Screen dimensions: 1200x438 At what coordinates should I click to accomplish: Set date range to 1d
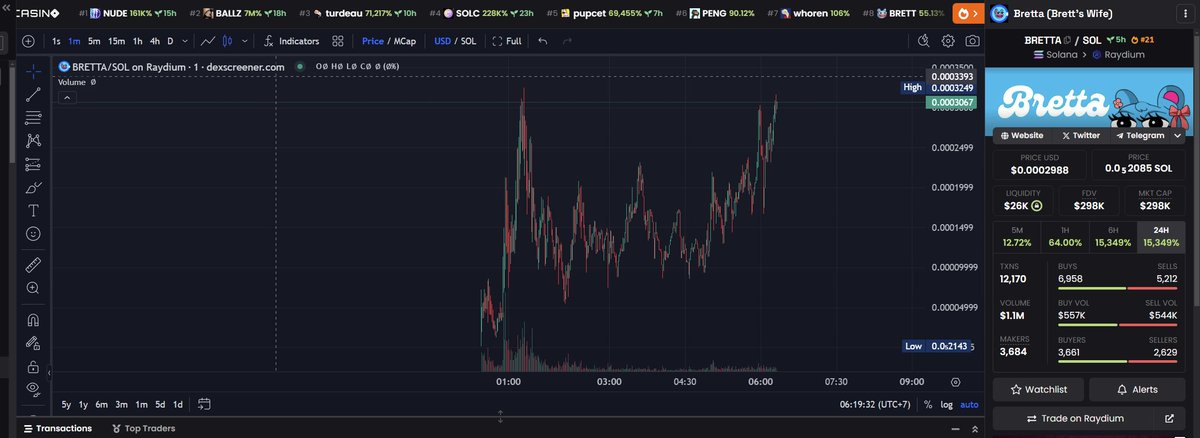coord(178,404)
